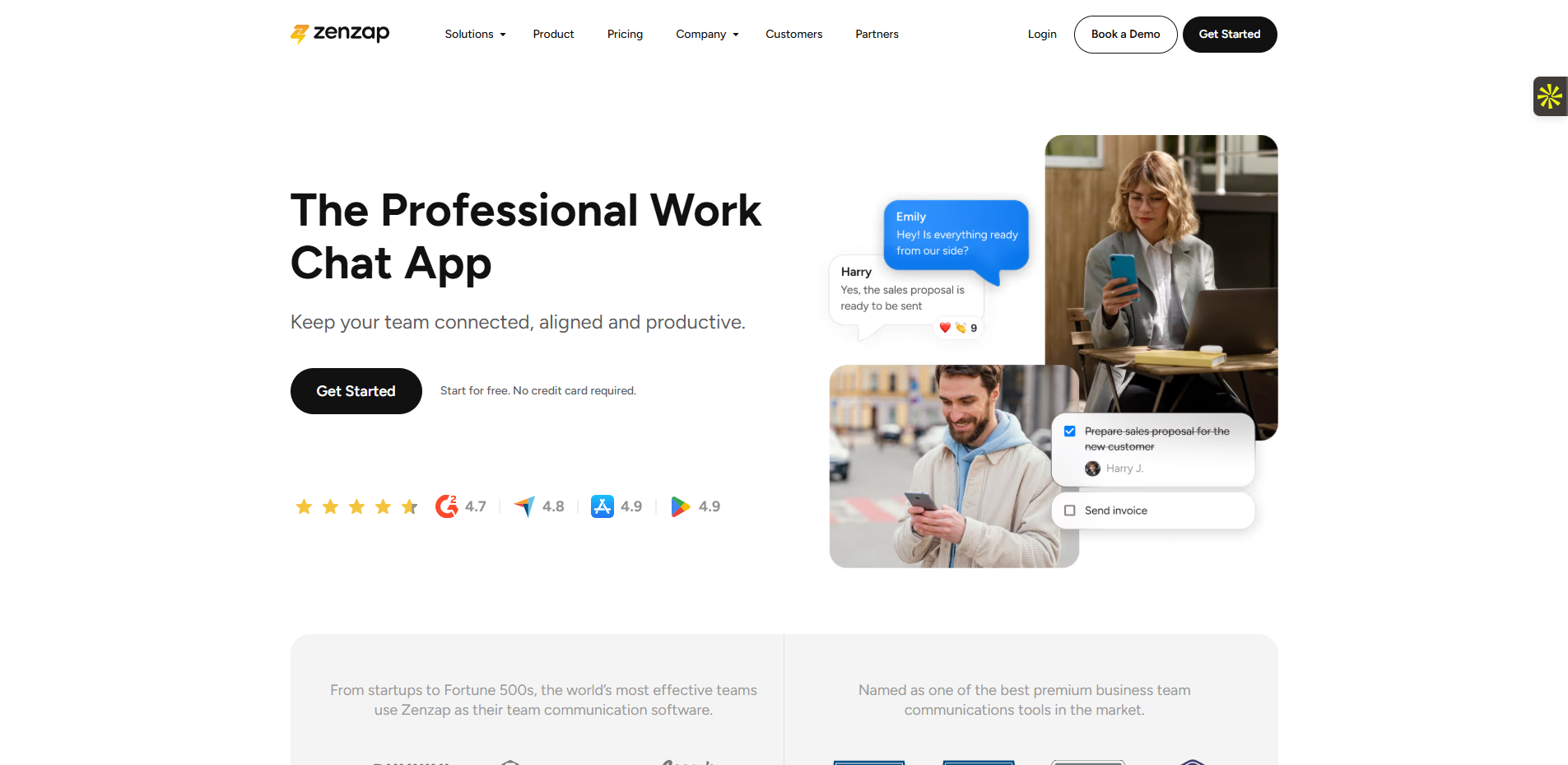
Task: Click the App Store rating icon
Action: (603, 506)
